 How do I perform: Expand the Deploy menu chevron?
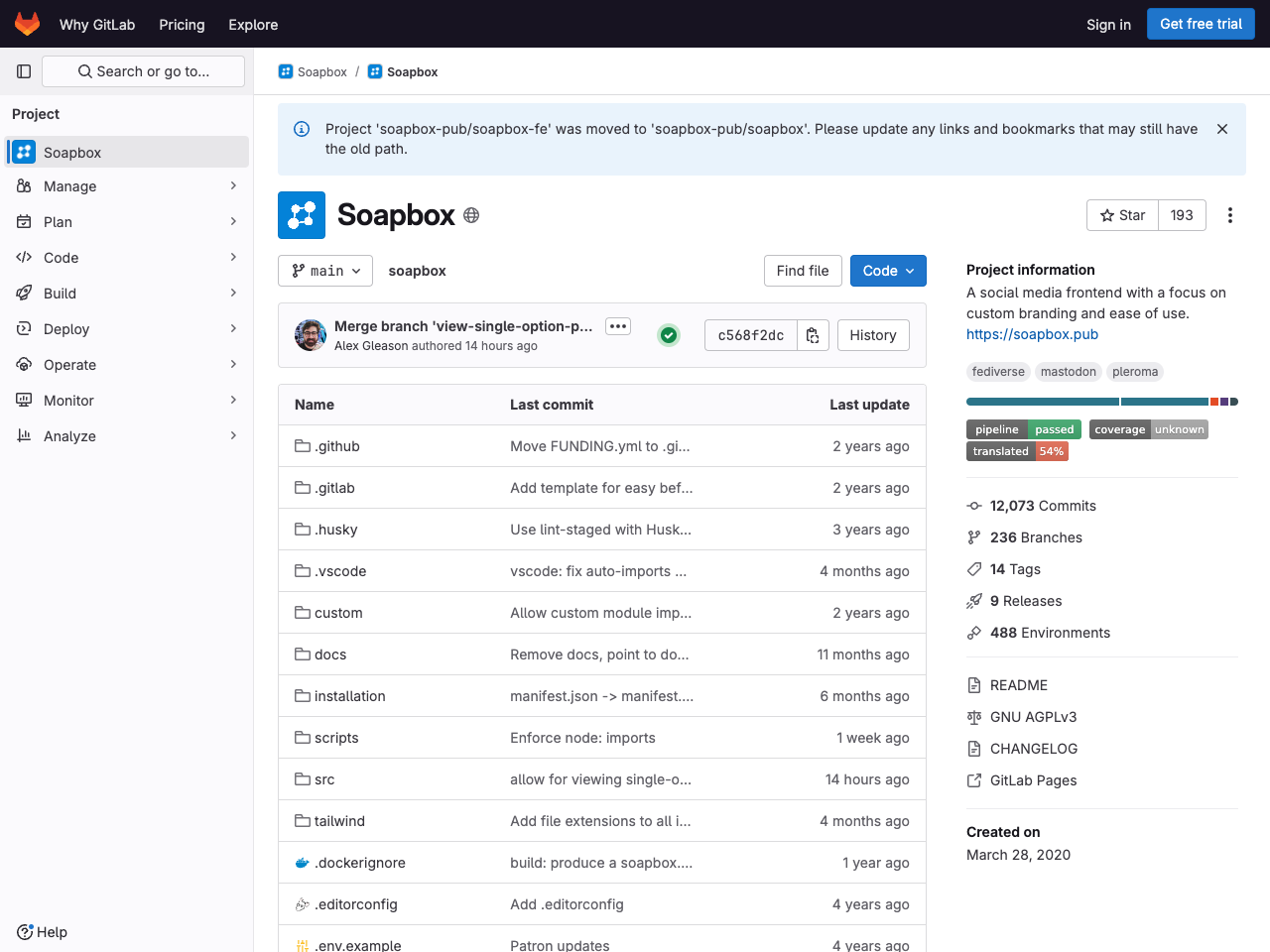[233, 329]
